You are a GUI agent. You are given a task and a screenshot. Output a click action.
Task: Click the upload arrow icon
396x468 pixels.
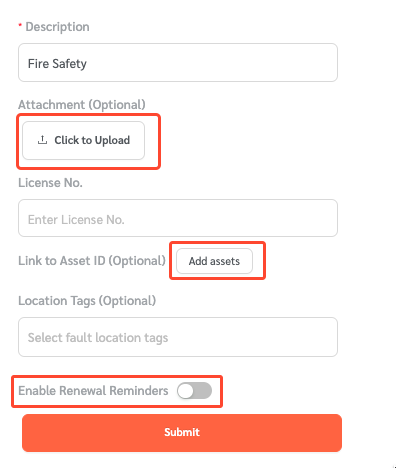[42, 140]
